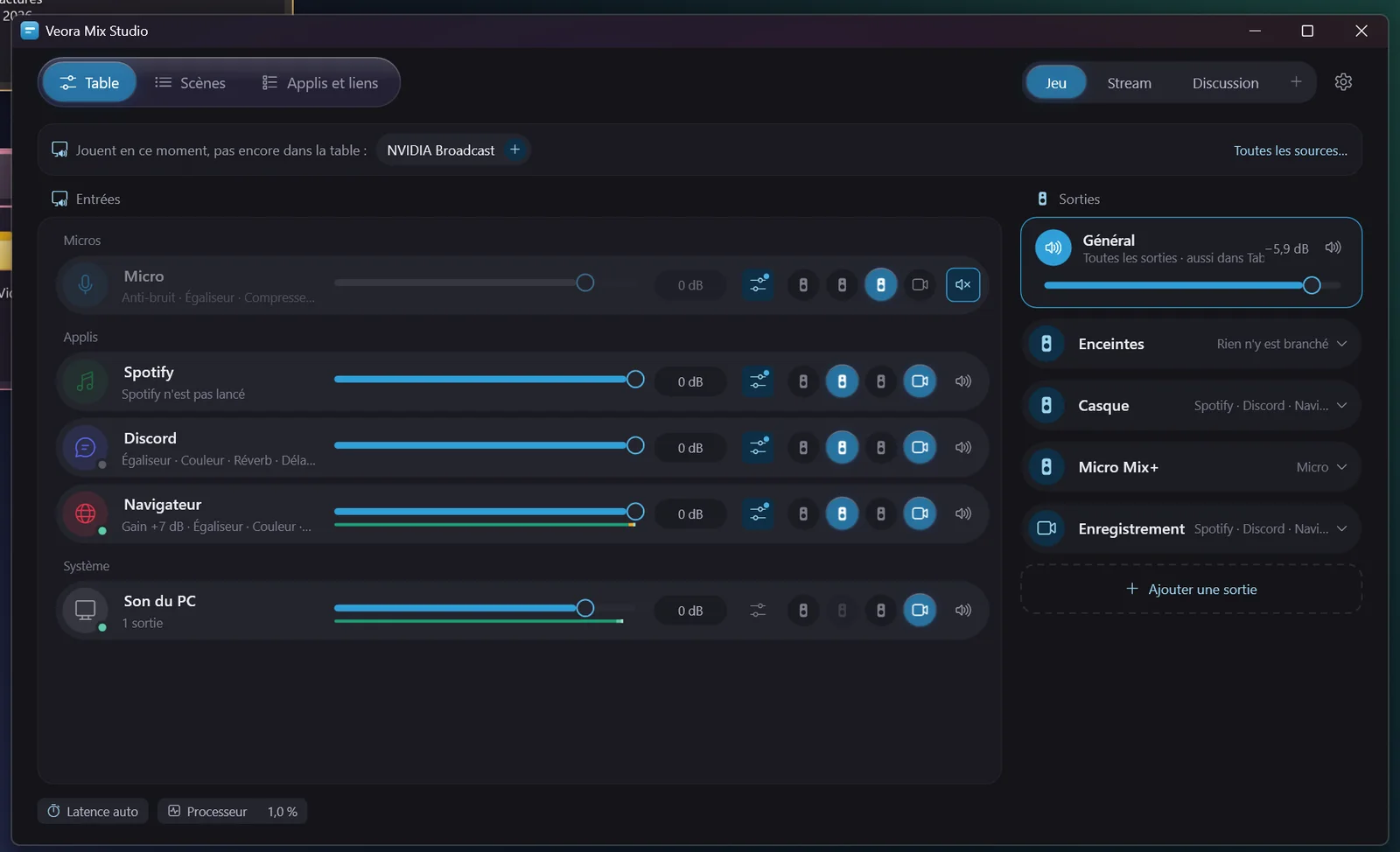The image size is (1400, 852).
Task: Click the Processeur usage indicator
Action: pyautogui.click(x=232, y=811)
